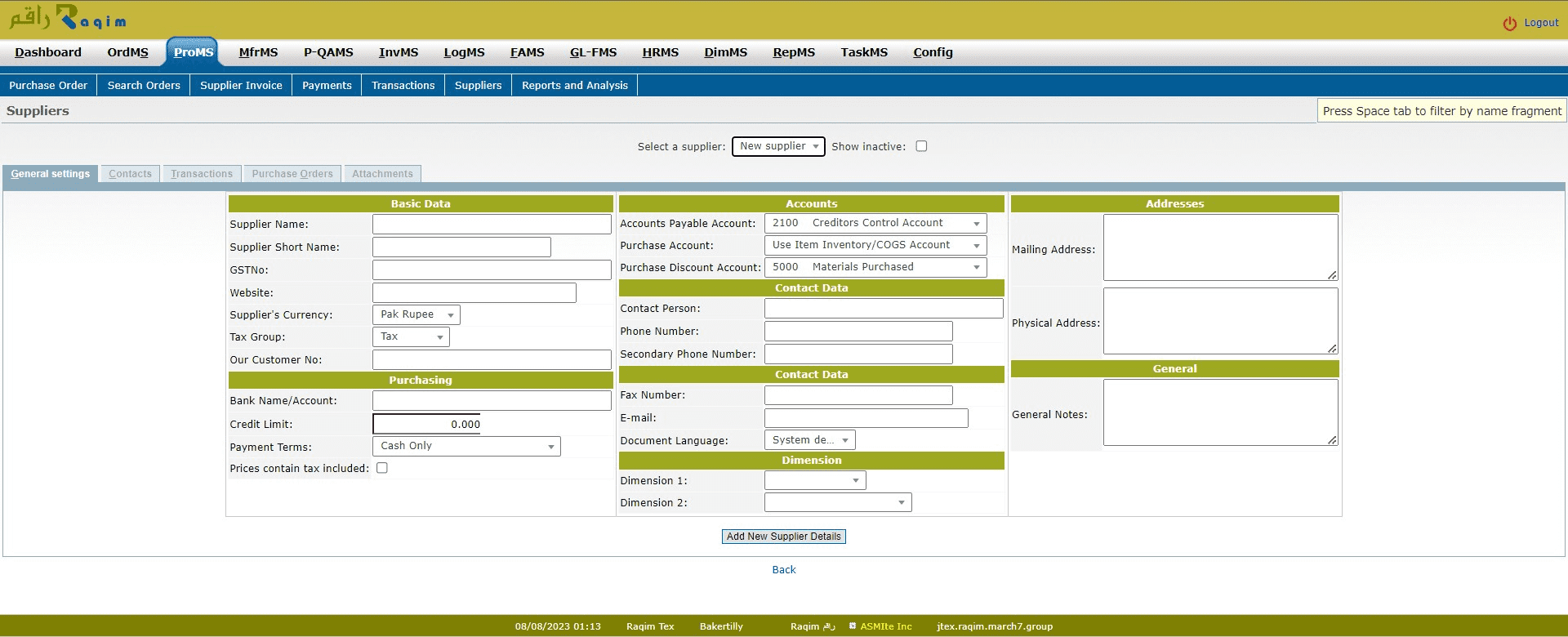The image size is (1568, 637).
Task: Click the Raqim logo icon
Action: (67, 18)
